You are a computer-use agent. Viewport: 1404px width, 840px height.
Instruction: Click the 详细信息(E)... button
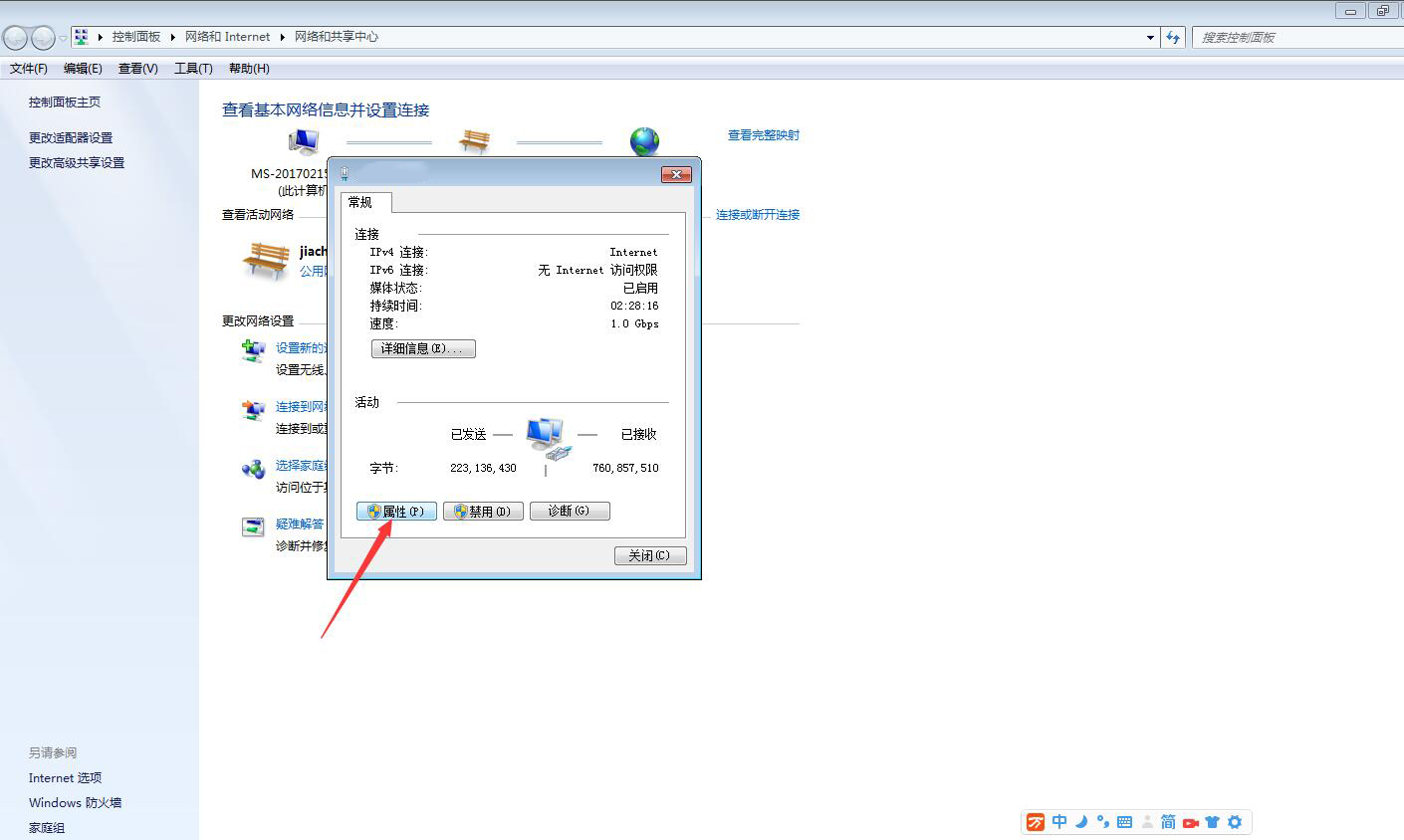(423, 348)
